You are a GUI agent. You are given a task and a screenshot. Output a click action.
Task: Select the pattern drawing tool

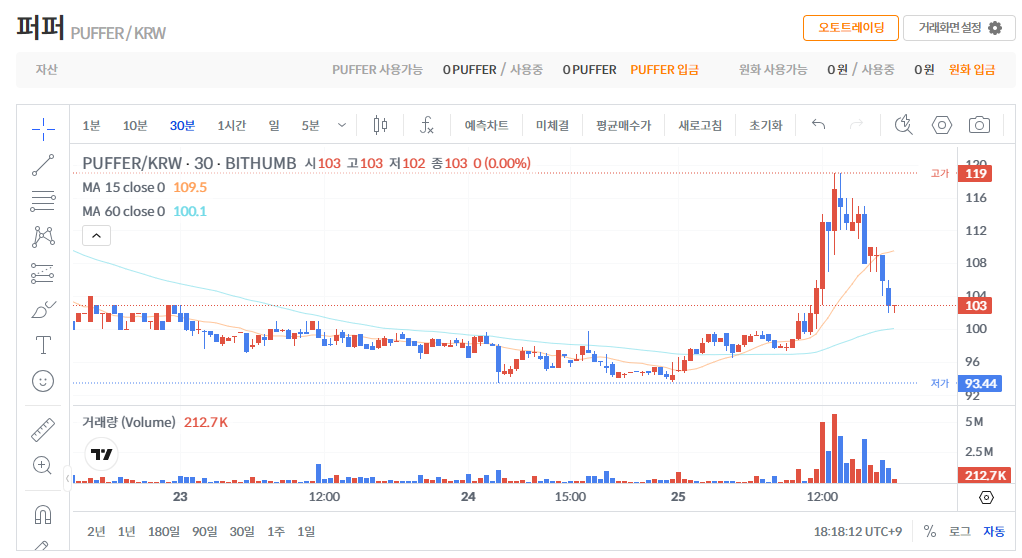(x=43, y=237)
